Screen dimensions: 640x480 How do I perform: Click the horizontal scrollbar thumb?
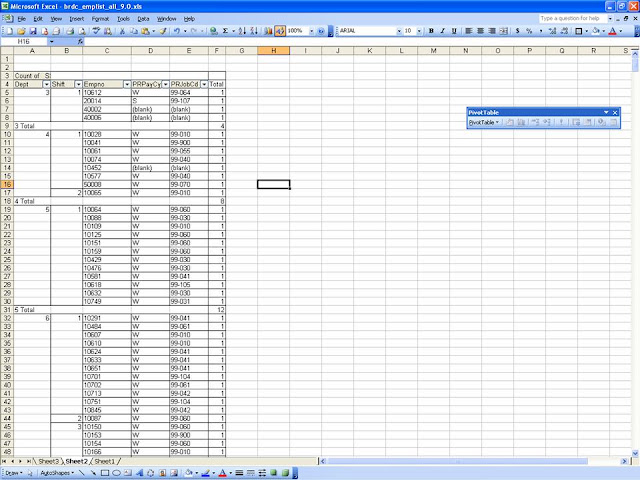click(x=457, y=461)
